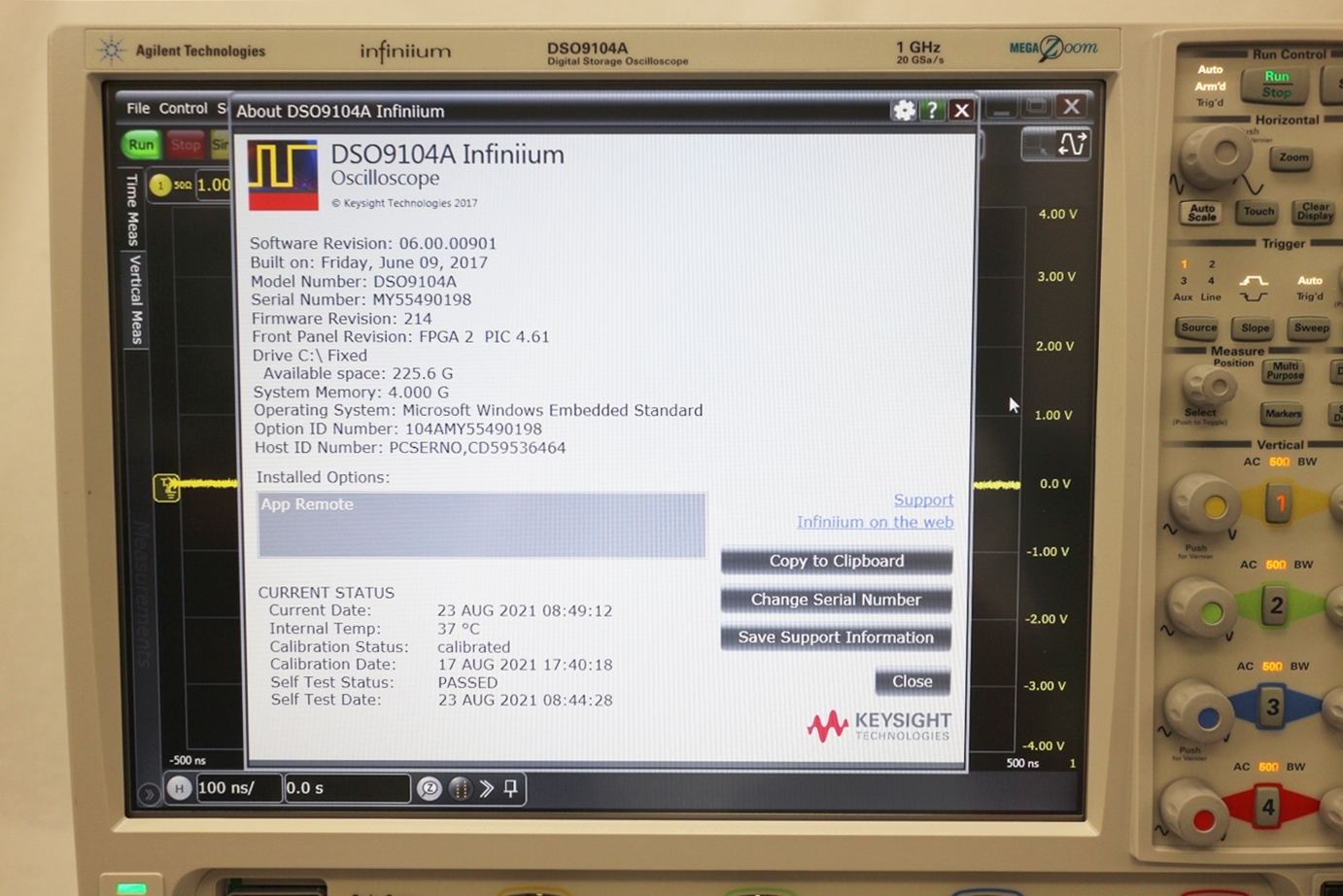Click the -4.00 V axis label
This screenshot has width=1343, height=896.
click(x=1045, y=745)
